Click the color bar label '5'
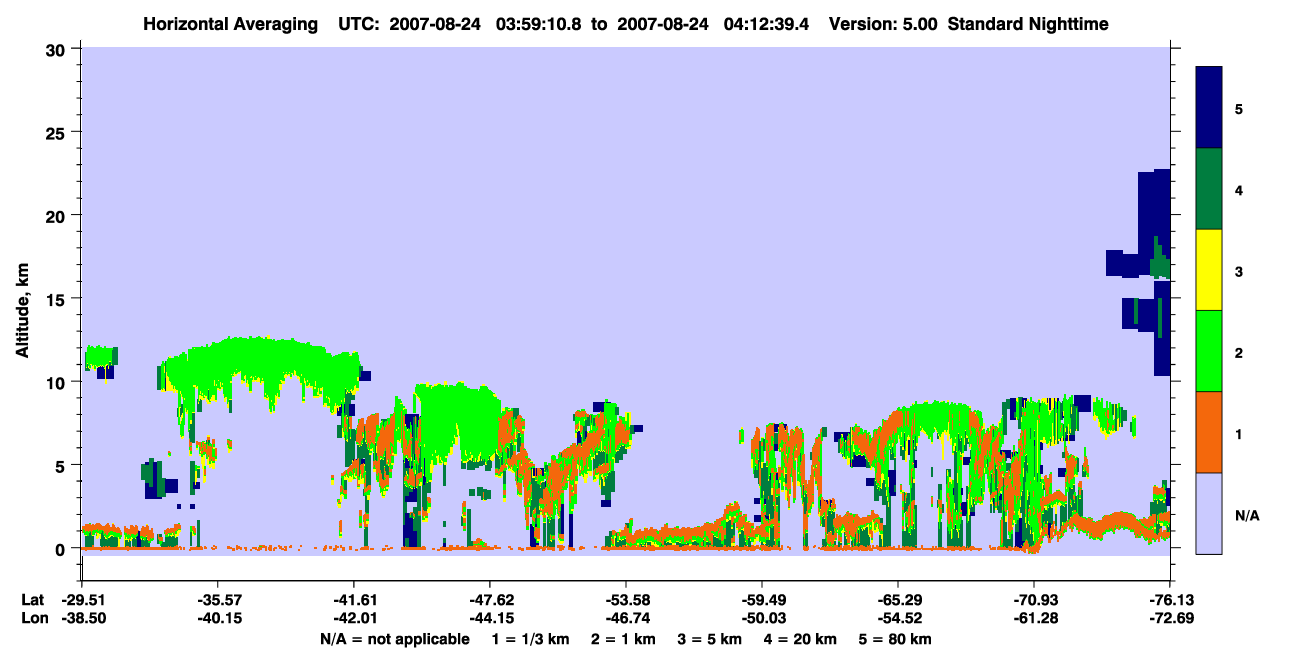Image resolution: width=1300 pixels, height=667 pixels. click(1239, 109)
